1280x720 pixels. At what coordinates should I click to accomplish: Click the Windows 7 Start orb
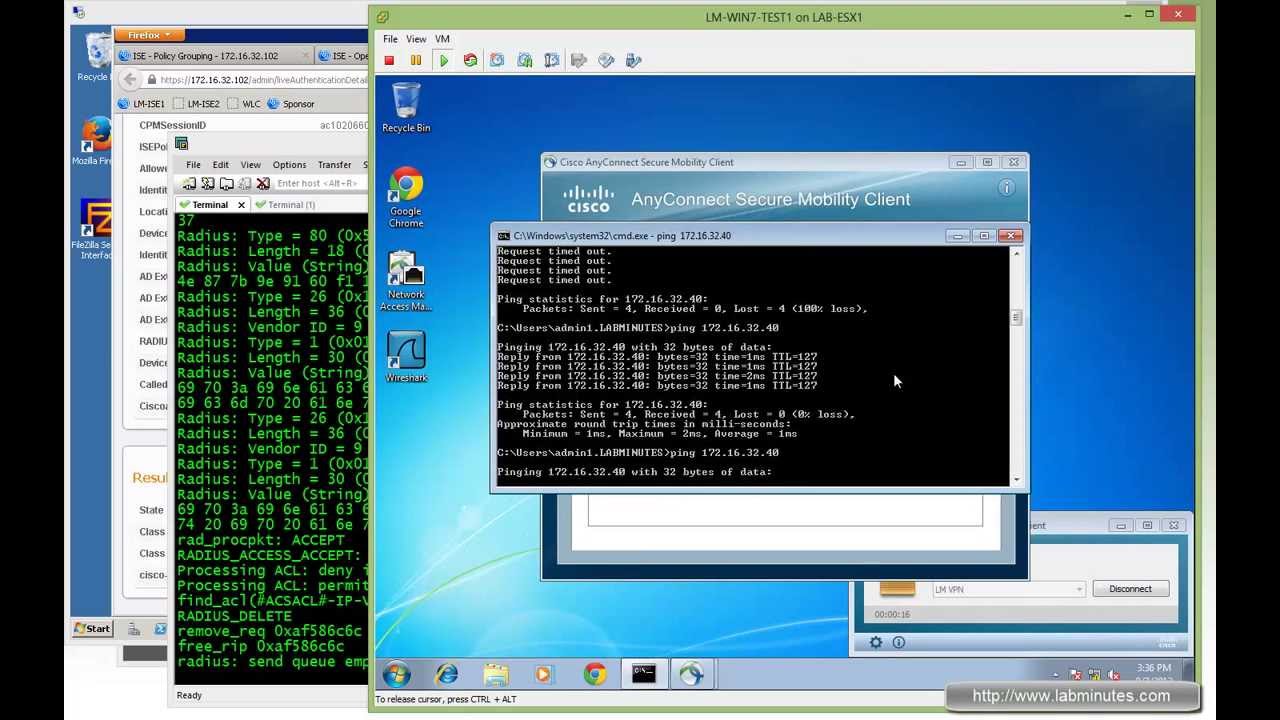click(x=396, y=674)
